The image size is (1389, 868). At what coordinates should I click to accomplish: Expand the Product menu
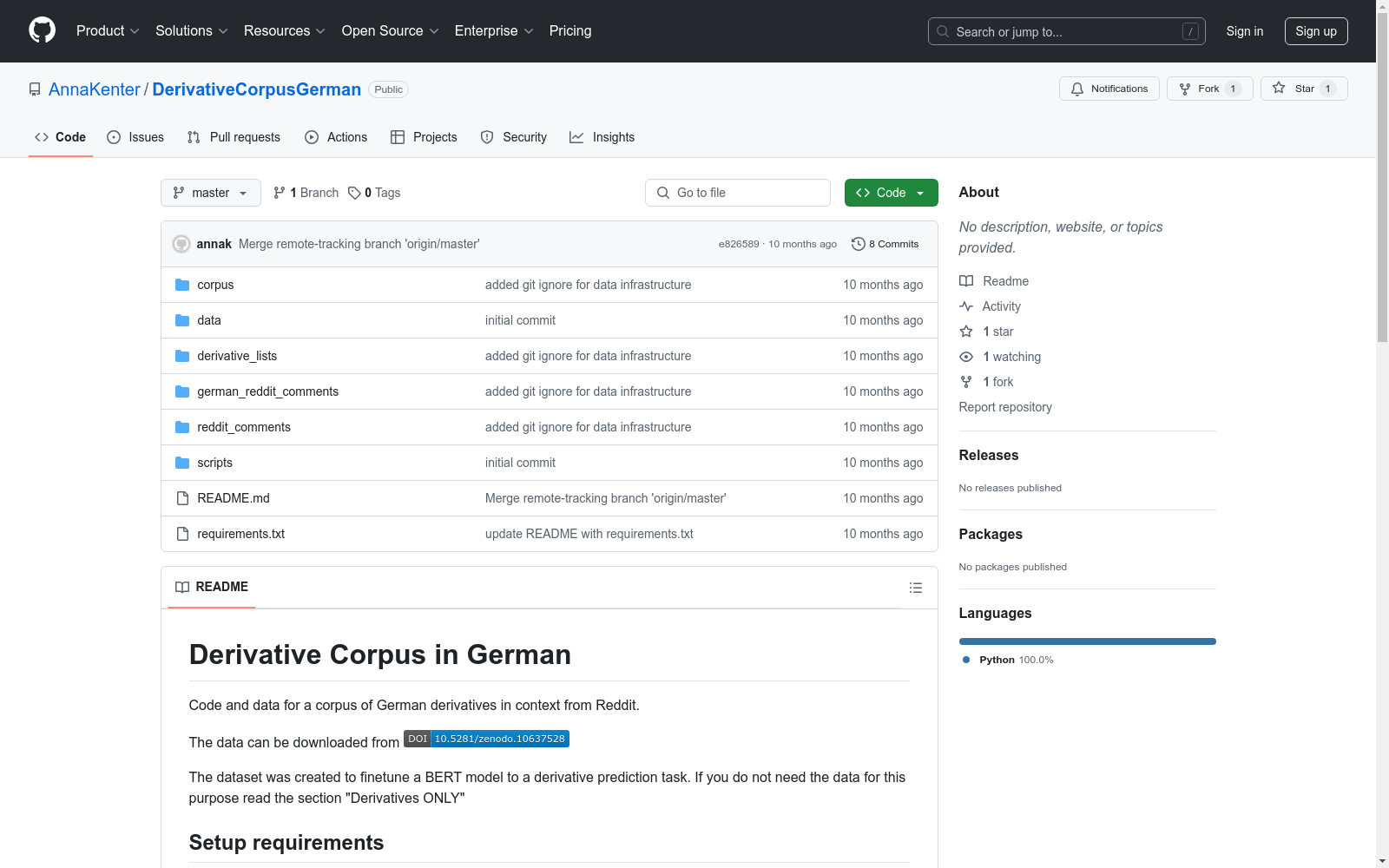click(108, 30)
